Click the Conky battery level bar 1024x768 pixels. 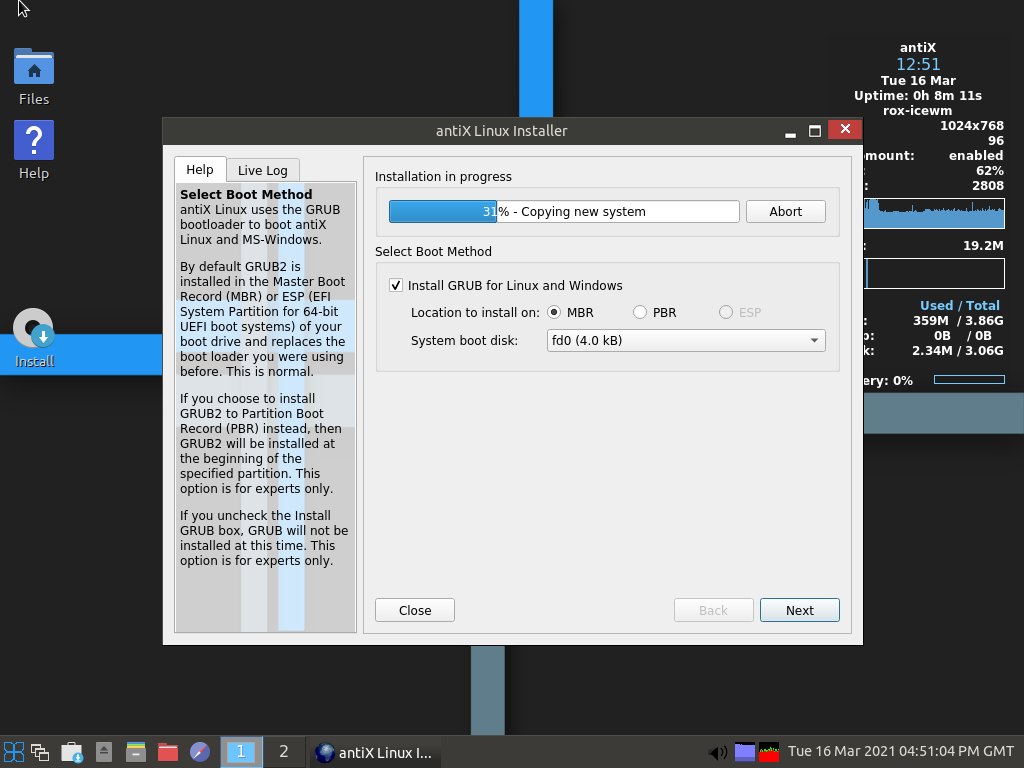(969, 379)
